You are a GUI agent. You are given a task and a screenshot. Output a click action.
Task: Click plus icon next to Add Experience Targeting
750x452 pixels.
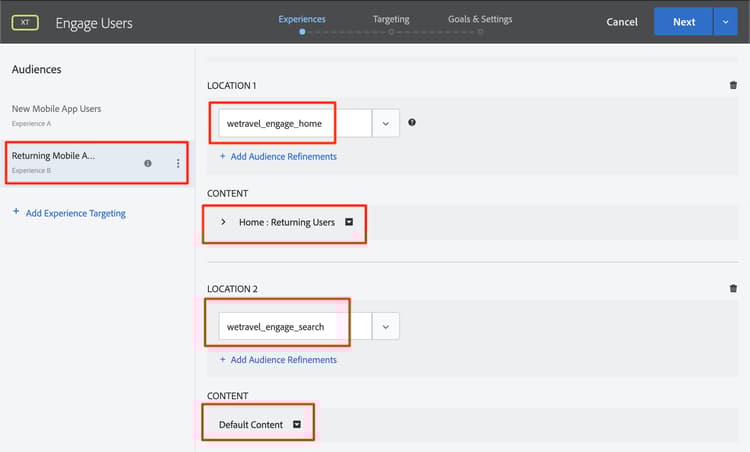point(16,211)
